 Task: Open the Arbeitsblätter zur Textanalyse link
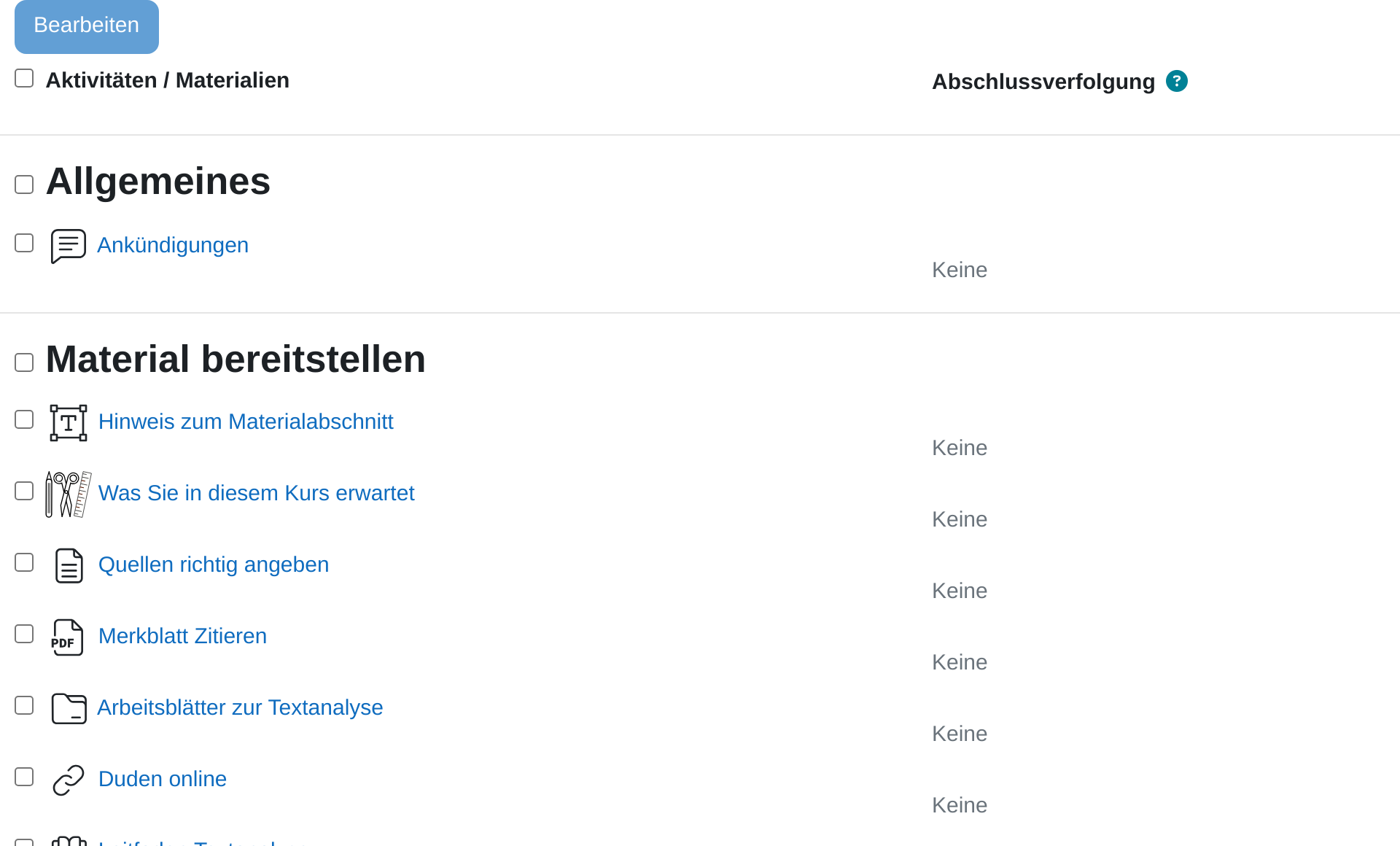(240, 707)
